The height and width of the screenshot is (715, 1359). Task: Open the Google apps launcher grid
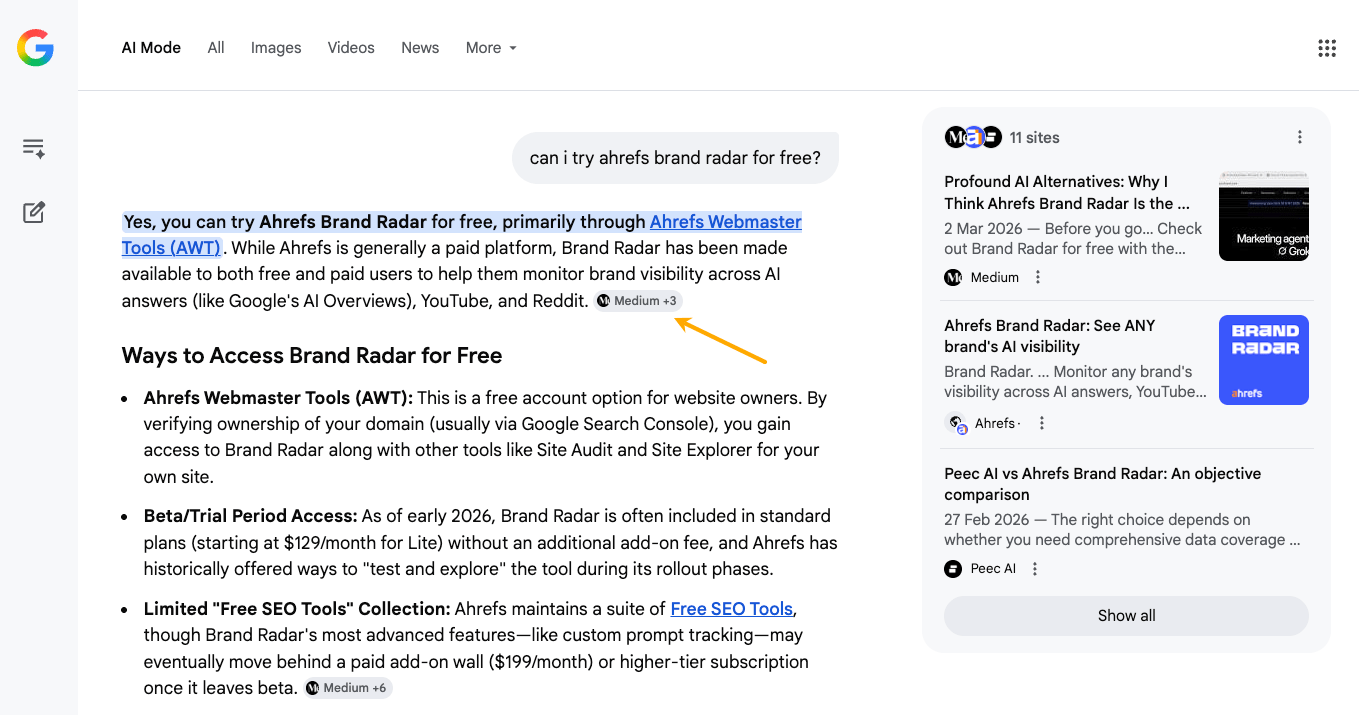pyautogui.click(x=1327, y=47)
